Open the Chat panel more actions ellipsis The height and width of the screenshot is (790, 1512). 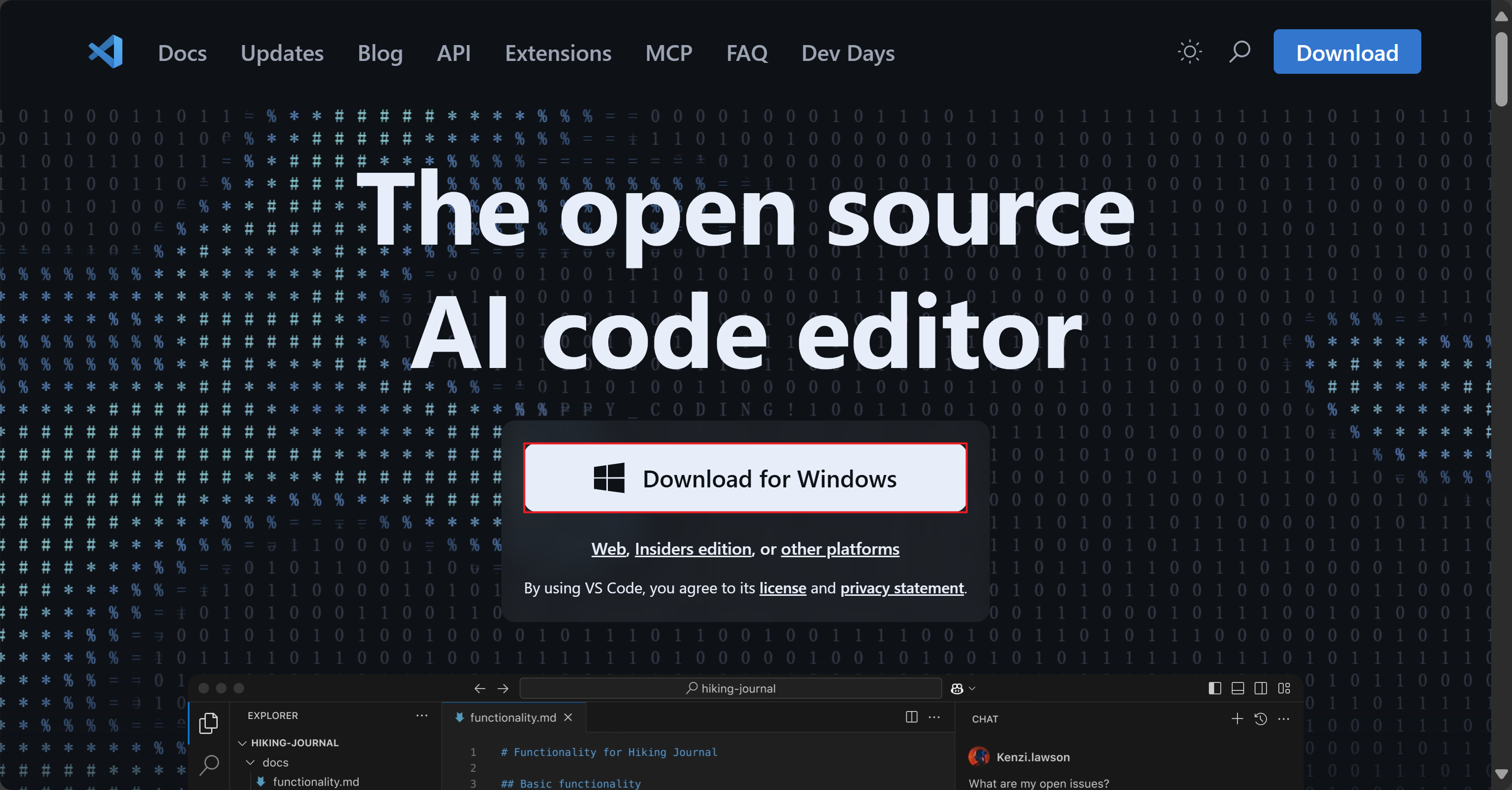click(x=1284, y=718)
